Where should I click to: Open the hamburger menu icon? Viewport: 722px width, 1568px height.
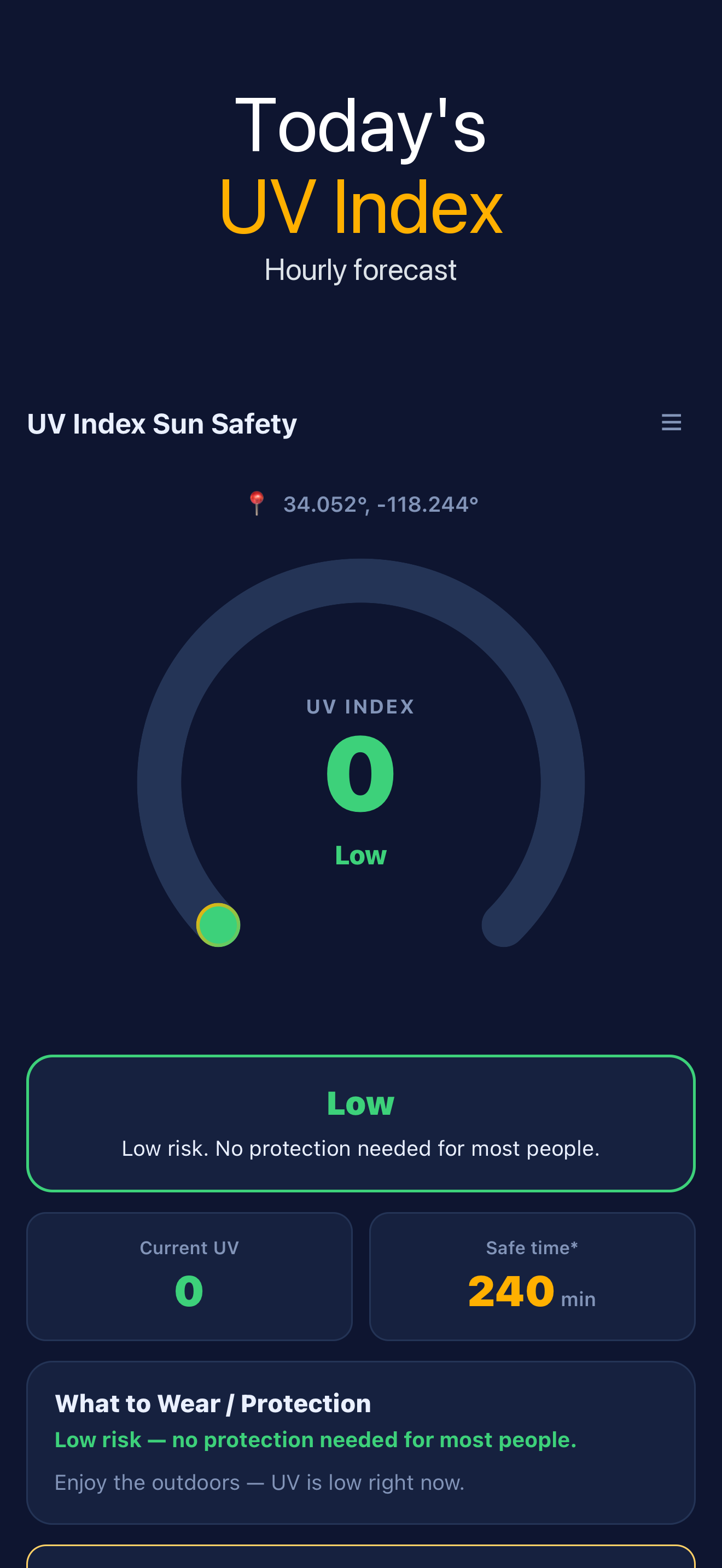(x=671, y=423)
